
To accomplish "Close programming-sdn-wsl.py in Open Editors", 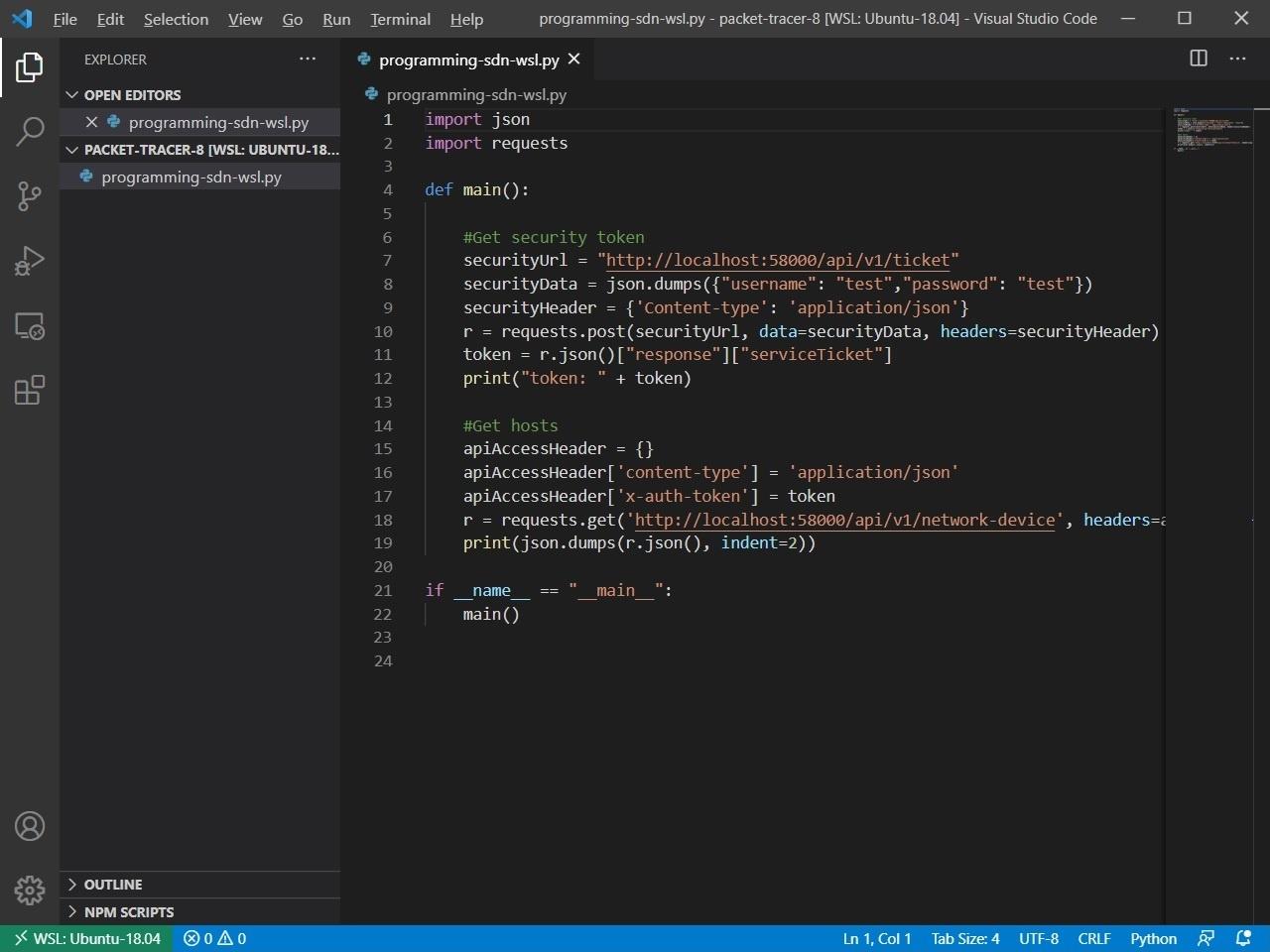I will [x=91, y=122].
